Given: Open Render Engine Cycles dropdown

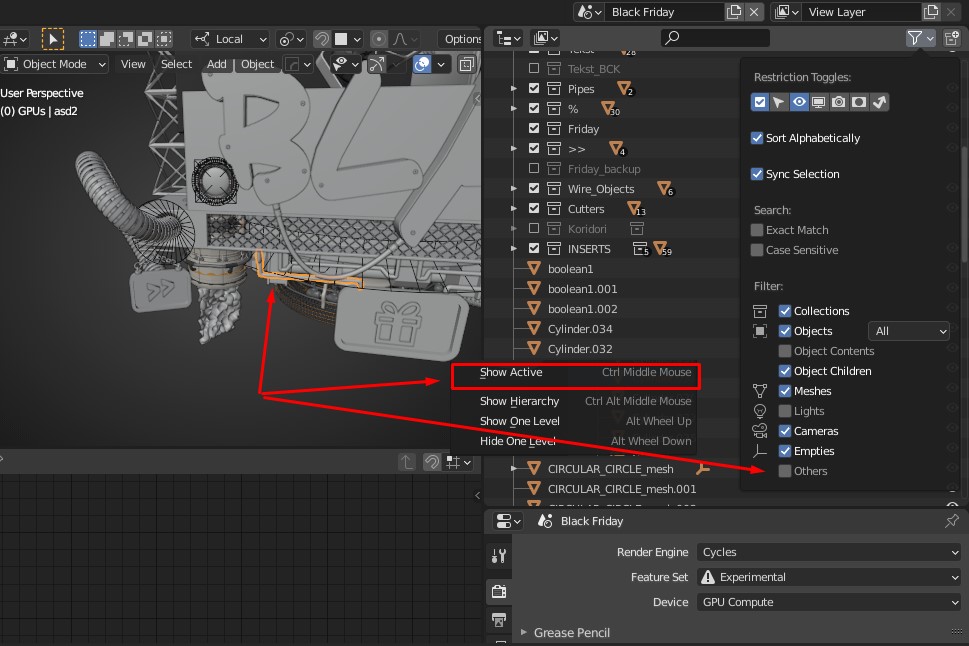Looking at the screenshot, I should (x=829, y=552).
